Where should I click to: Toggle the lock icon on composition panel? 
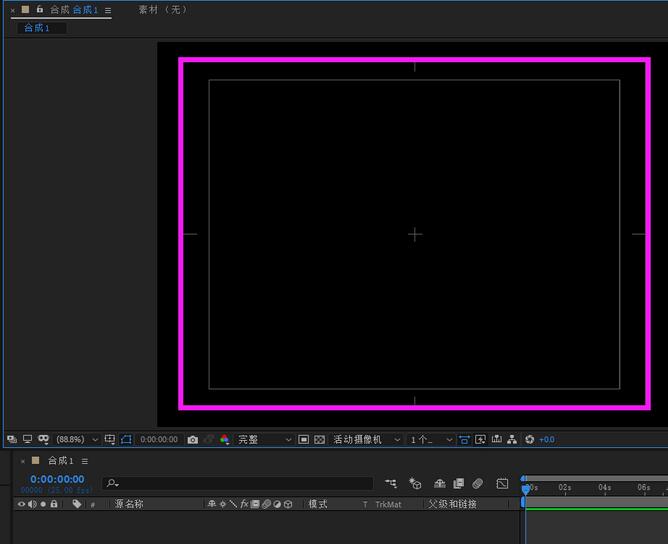(x=39, y=9)
